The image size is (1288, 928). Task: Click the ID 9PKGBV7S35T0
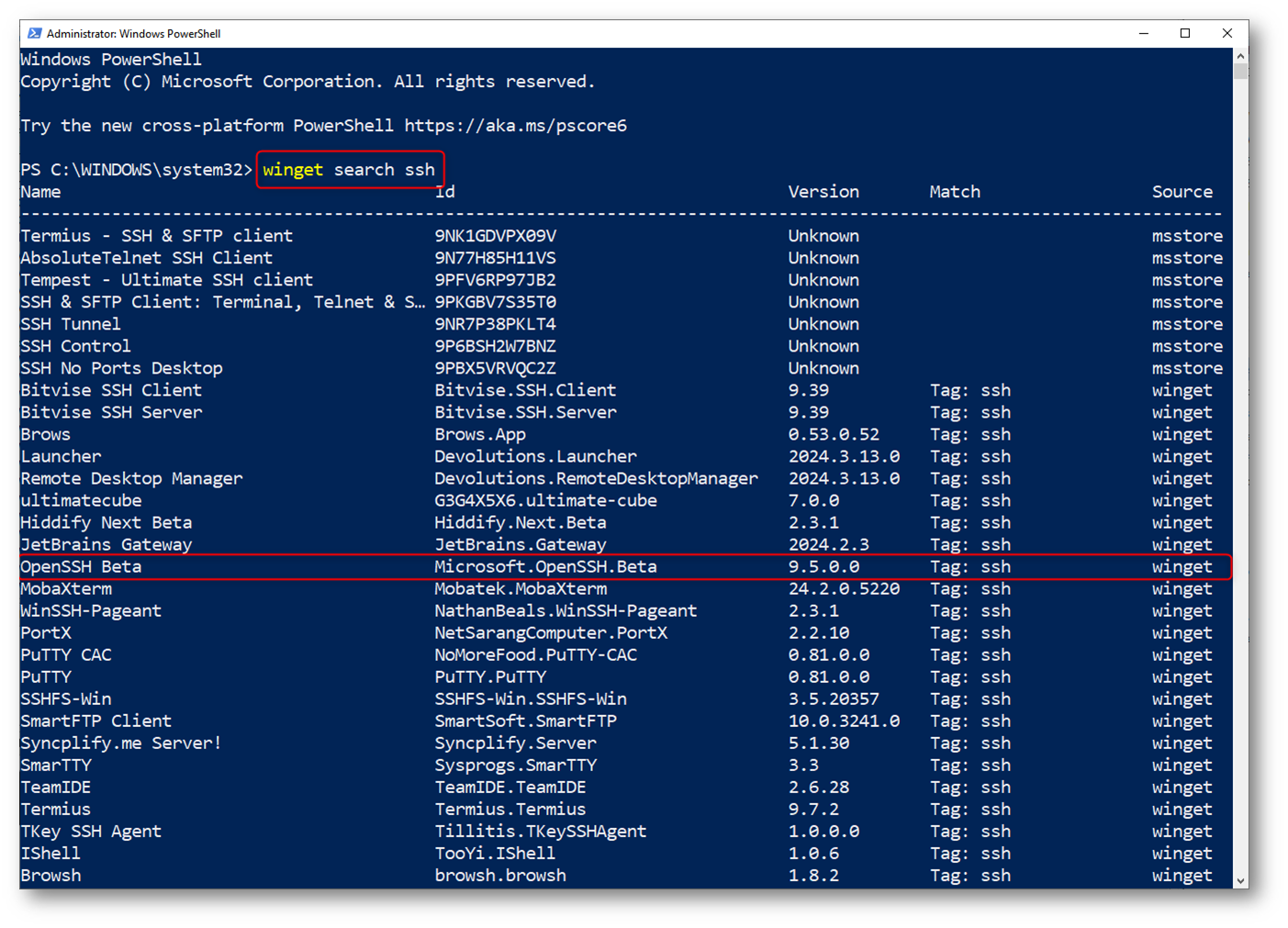pyautogui.click(x=496, y=302)
